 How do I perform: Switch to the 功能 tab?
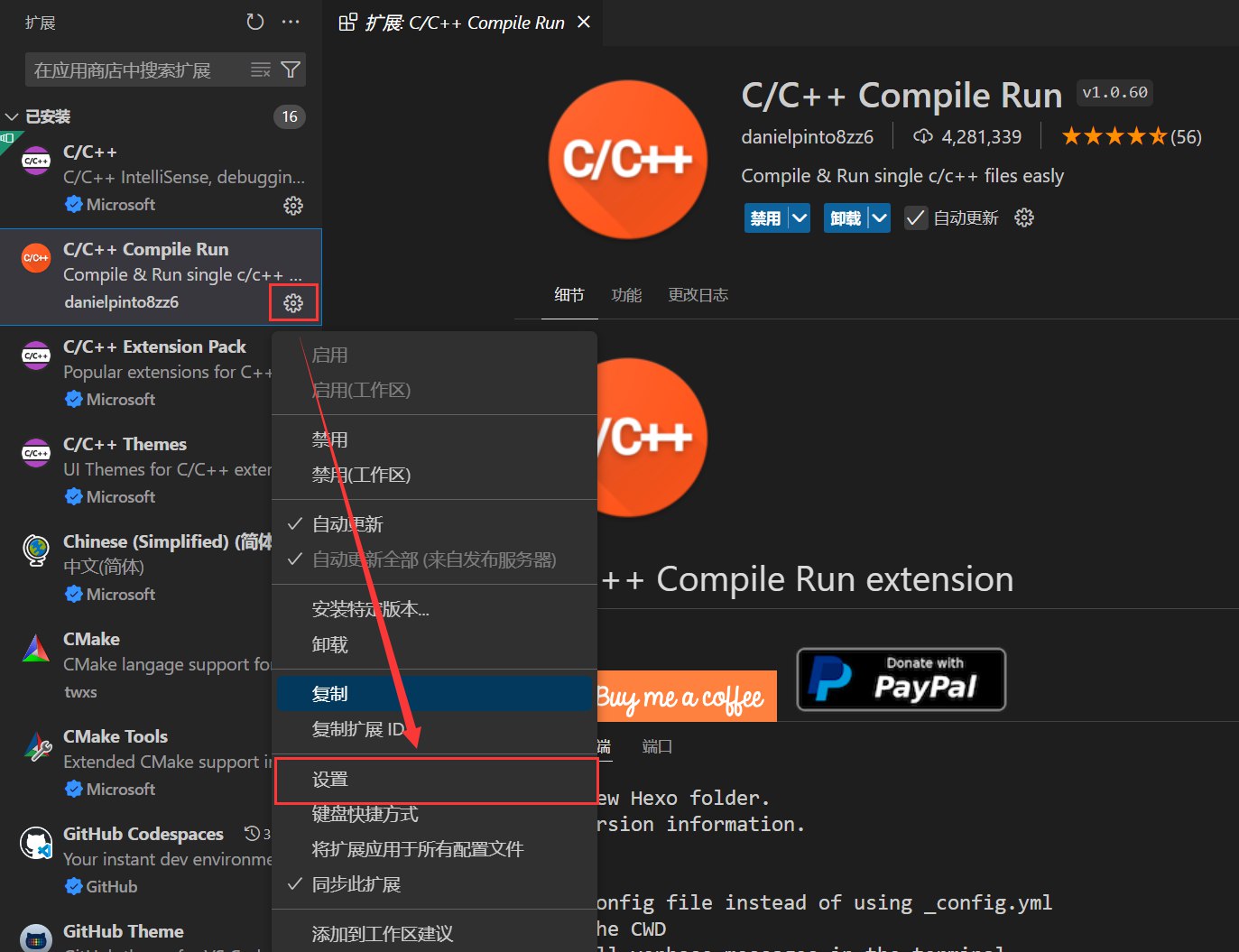click(x=626, y=295)
